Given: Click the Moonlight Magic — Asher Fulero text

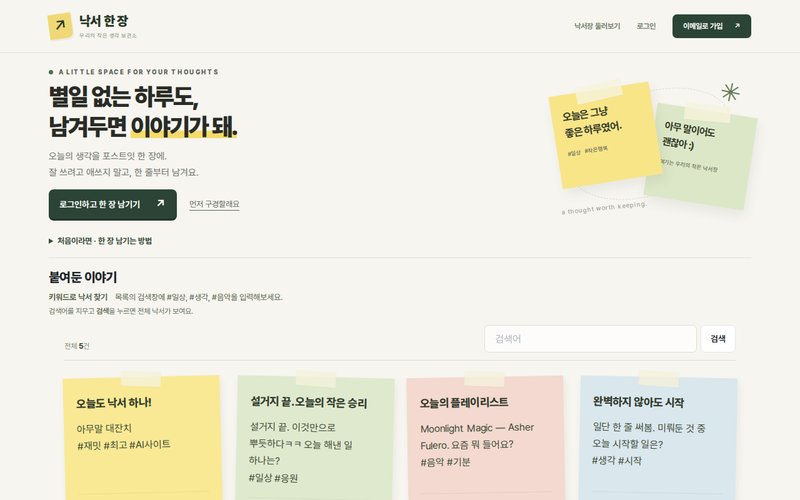Looking at the screenshot, I should point(477,436).
